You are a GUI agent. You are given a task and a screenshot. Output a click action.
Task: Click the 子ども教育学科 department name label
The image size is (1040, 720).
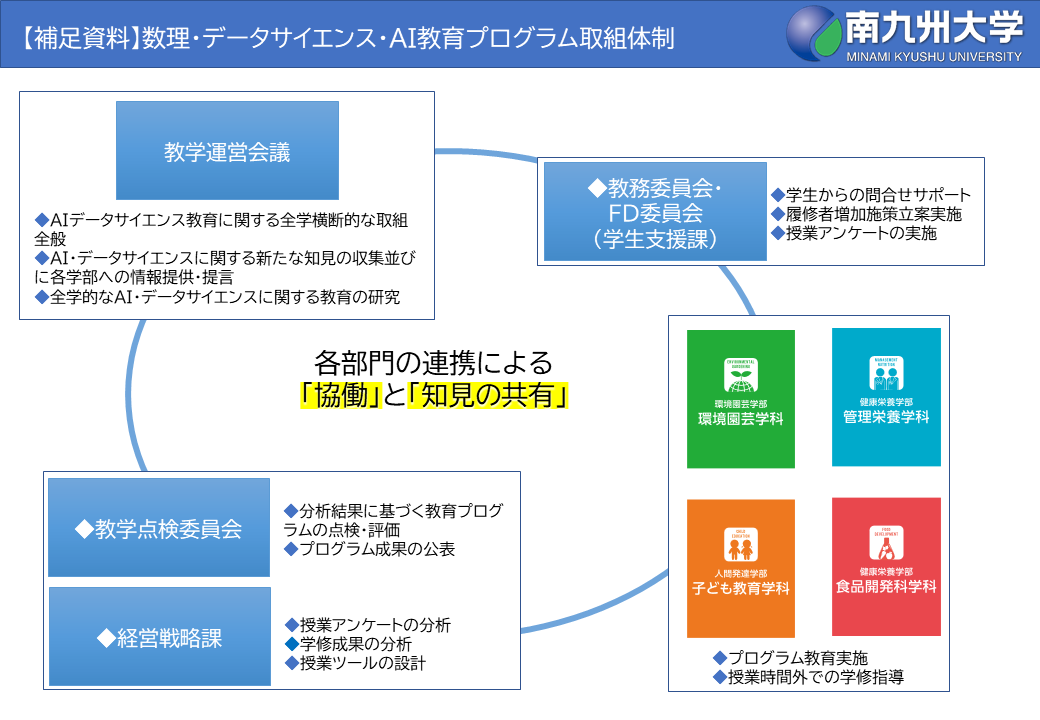point(740,588)
